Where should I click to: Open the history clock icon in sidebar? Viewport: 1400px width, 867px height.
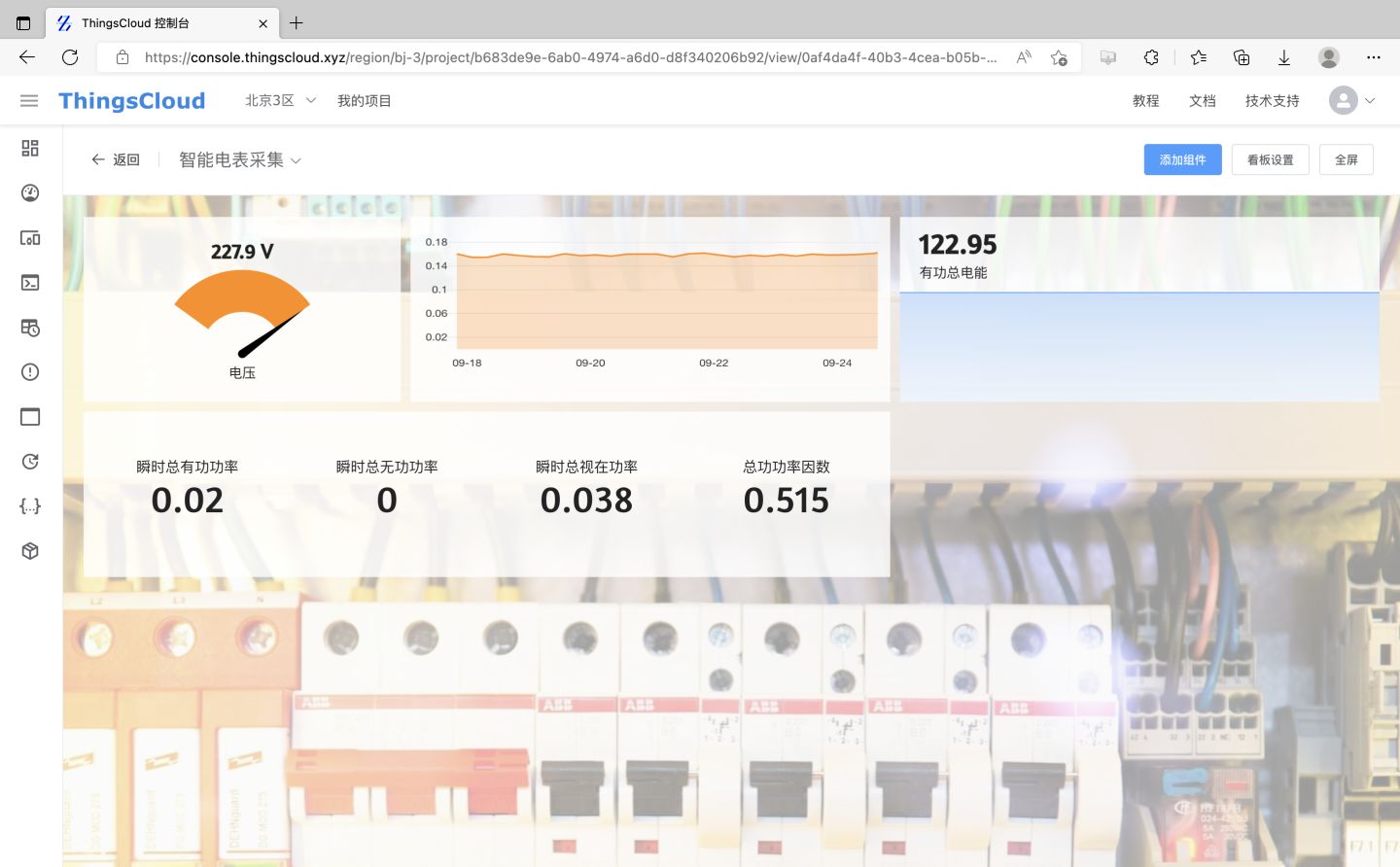pos(29,461)
